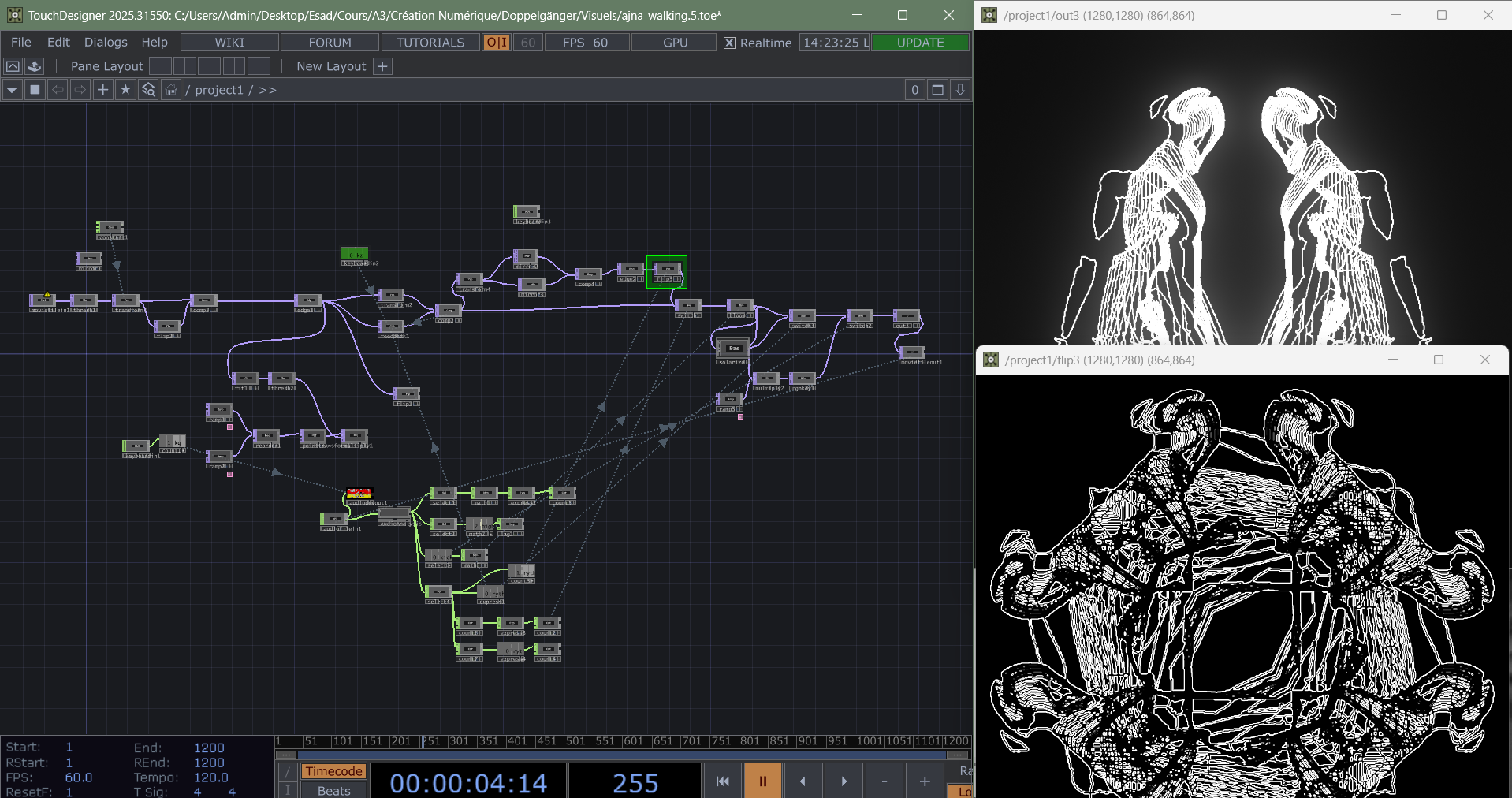Screen dimensions: 1512x798
Task: Open the Dialogs menu
Action: [106, 43]
